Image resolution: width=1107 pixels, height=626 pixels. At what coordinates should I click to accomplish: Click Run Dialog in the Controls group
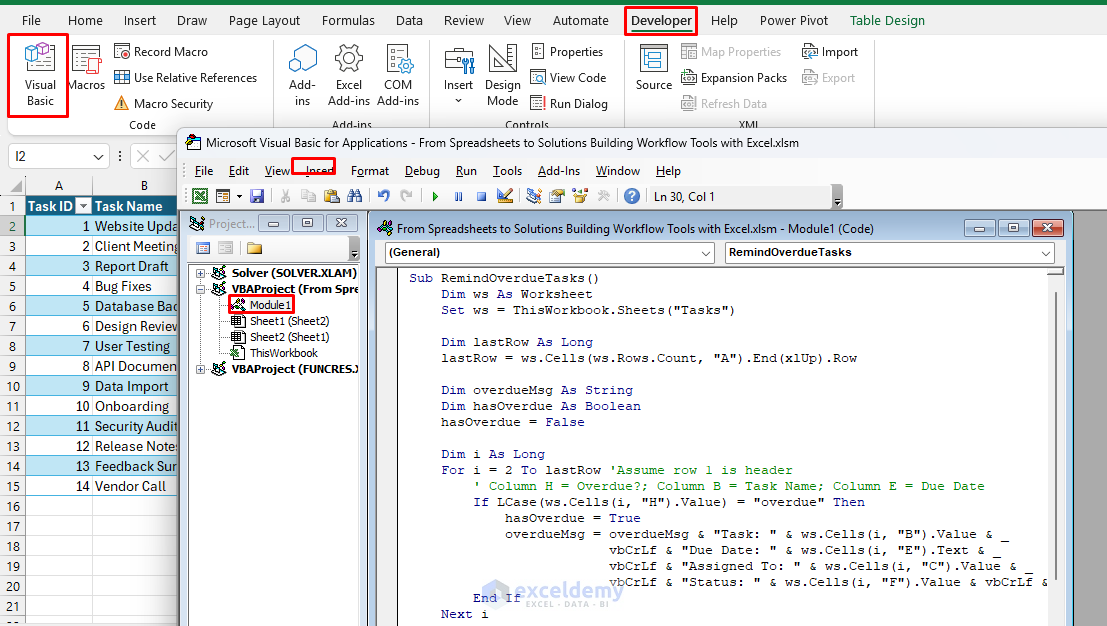[569, 104]
